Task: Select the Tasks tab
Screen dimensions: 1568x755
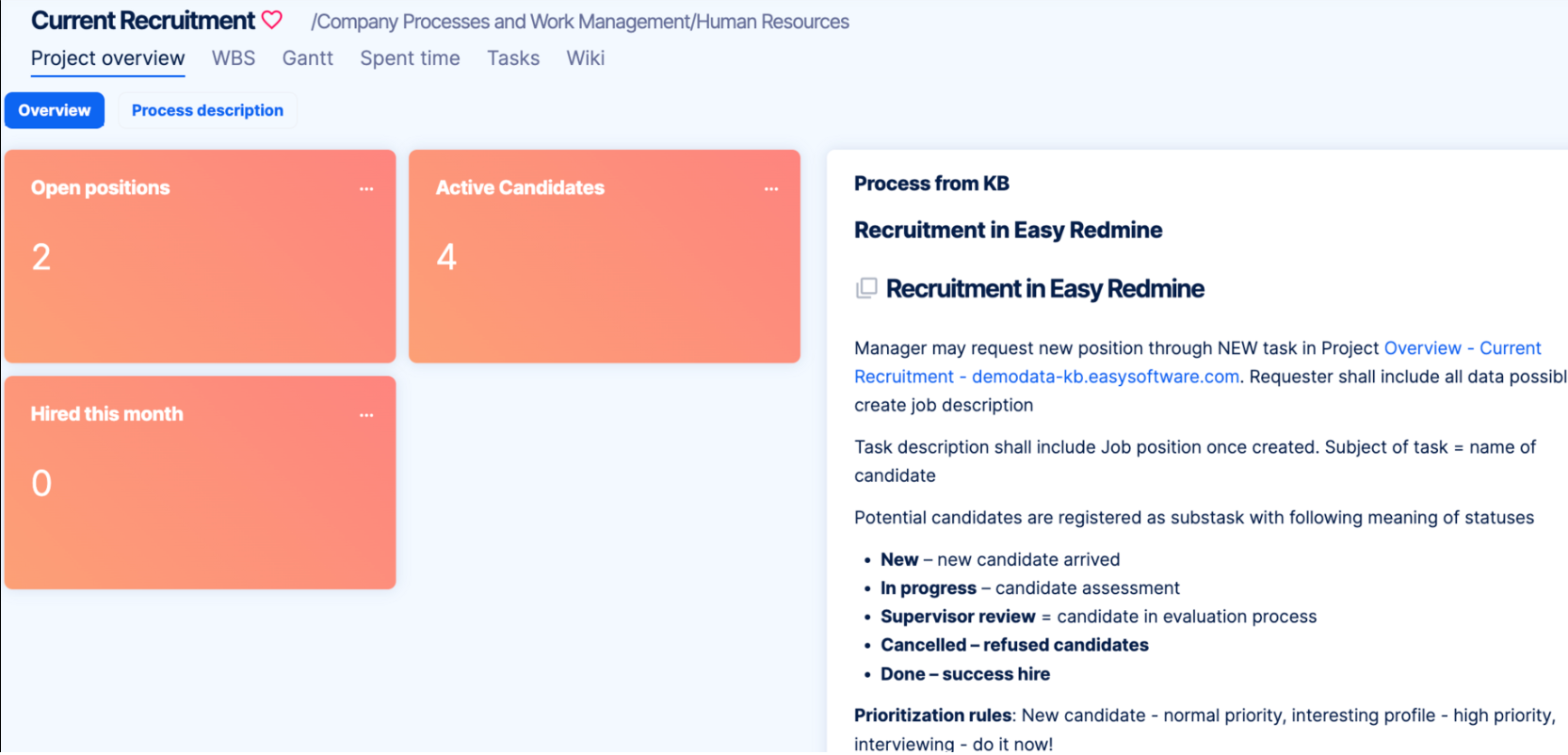Action: 513,58
